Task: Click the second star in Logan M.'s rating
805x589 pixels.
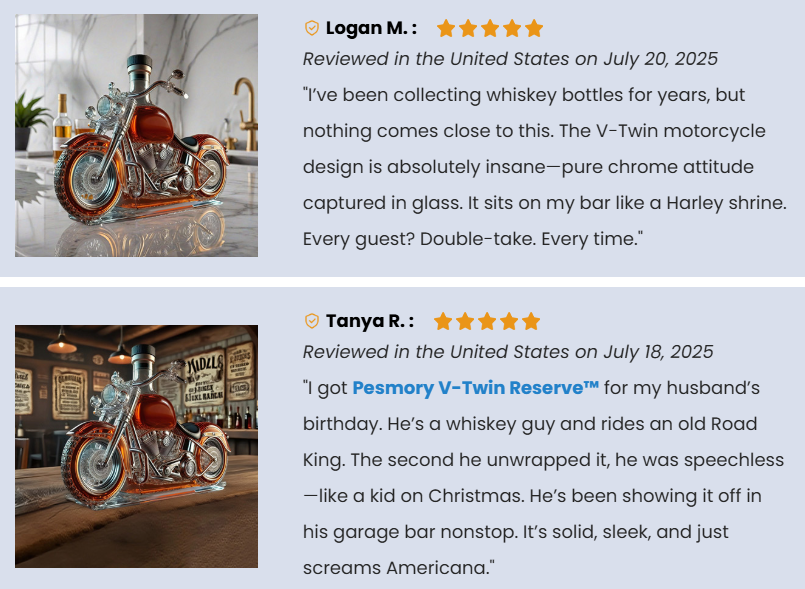Action: click(468, 28)
